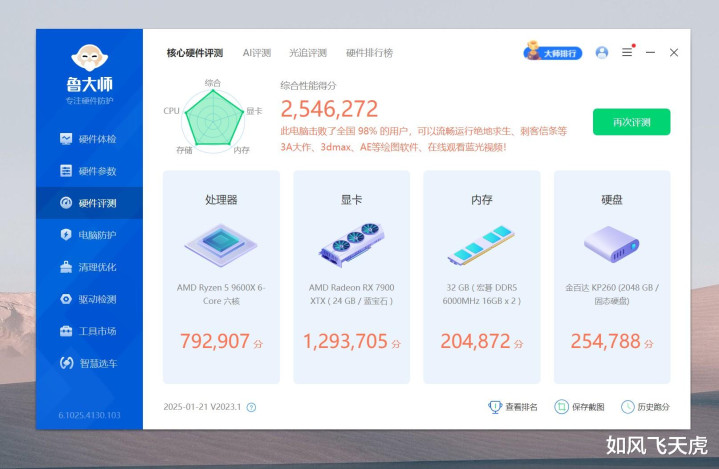The height and width of the screenshot is (469, 719).
Task: Click the memory score 204,872
Action: coord(475,342)
